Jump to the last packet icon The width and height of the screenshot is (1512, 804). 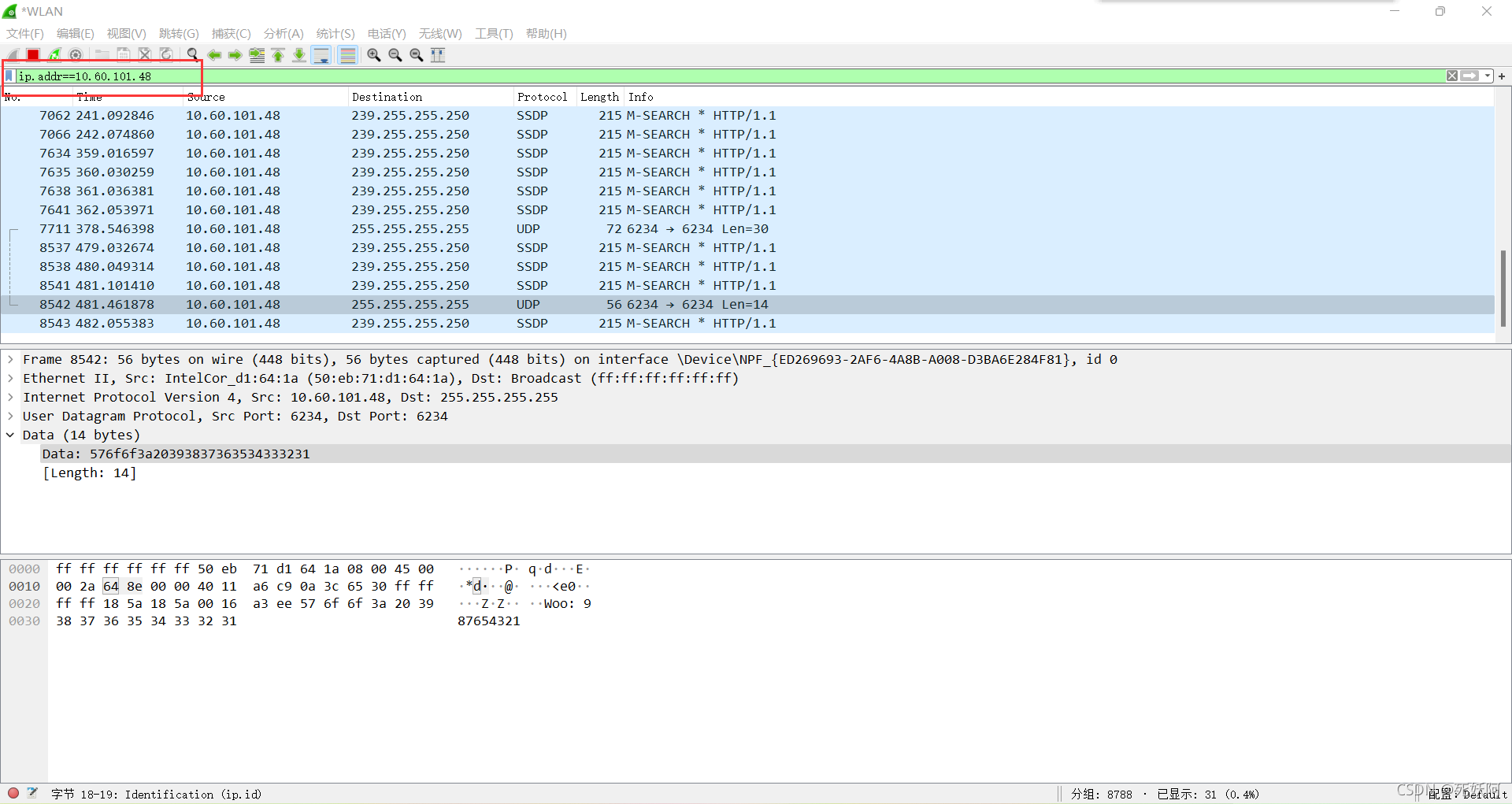tap(299, 54)
